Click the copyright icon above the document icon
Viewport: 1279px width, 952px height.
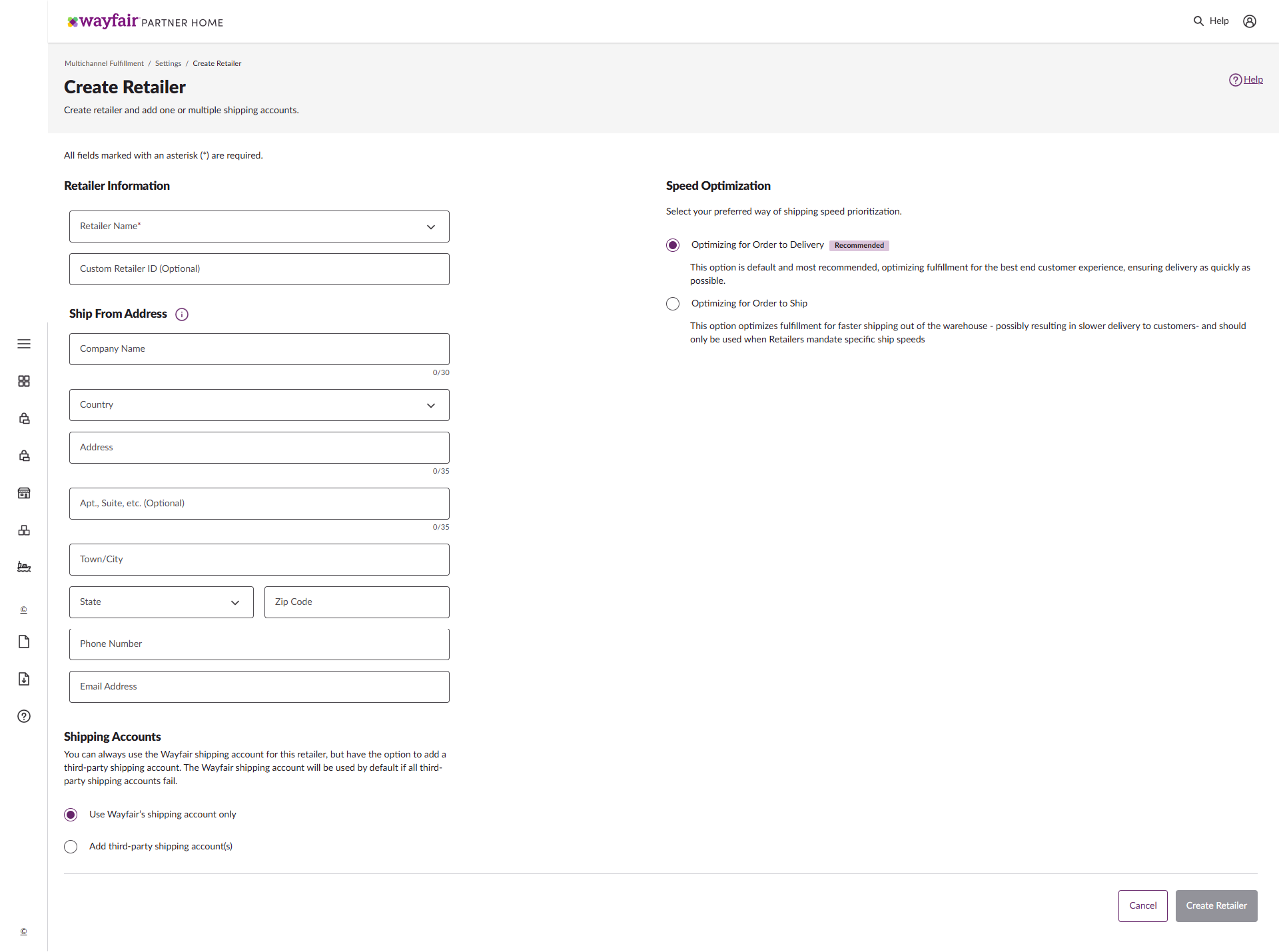click(23, 610)
